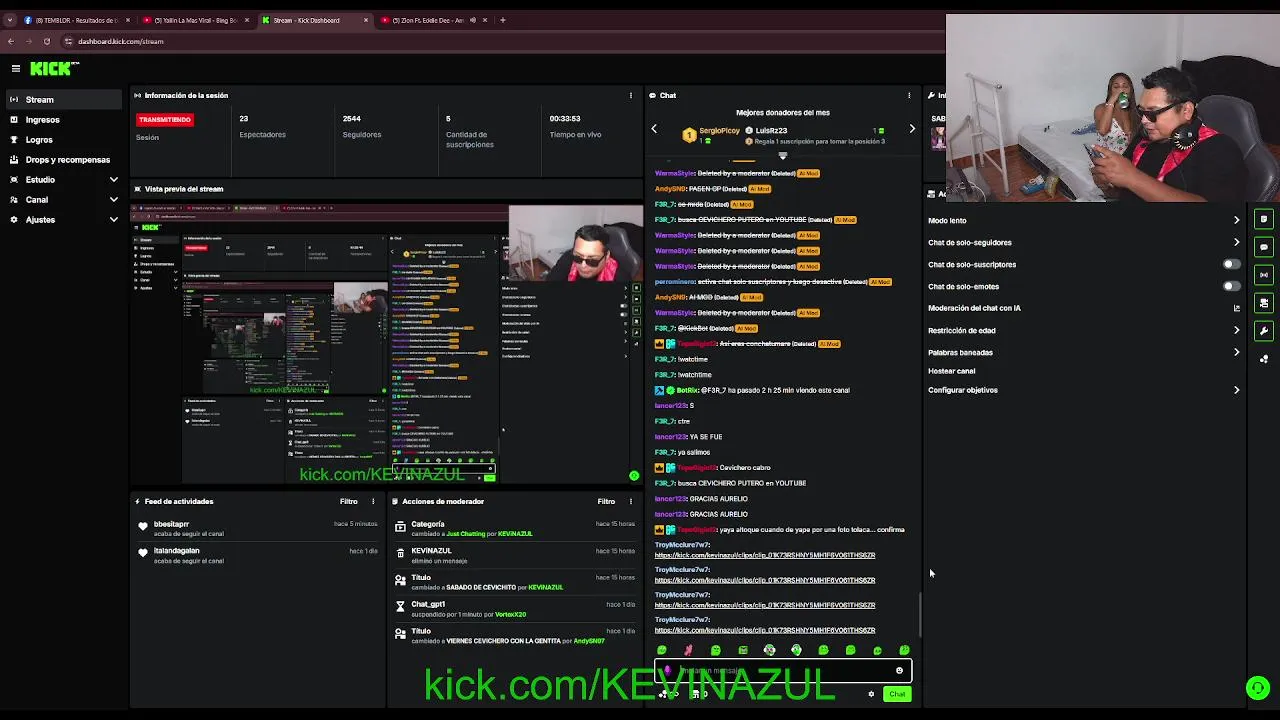Screen dimensions: 1280x720
Task: Select the first green emote in emote row
Action: pos(661,651)
